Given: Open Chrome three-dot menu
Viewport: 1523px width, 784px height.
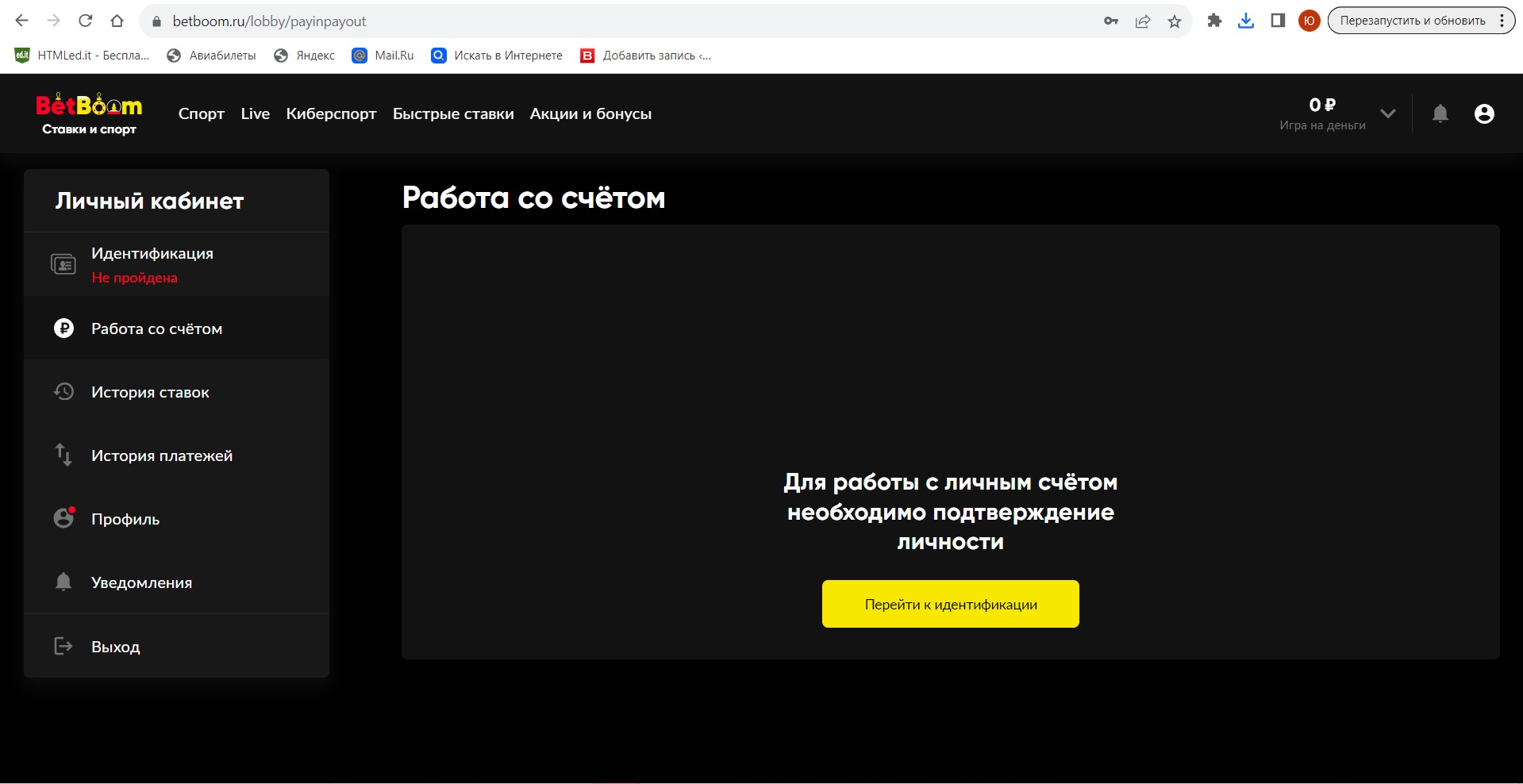Looking at the screenshot, I should [x=1502, y=21].
